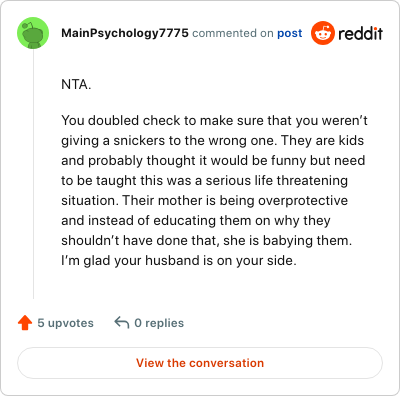This screenshot has height=396, width=400.
Task: Click the "0 replies" label
Action: 159,323
